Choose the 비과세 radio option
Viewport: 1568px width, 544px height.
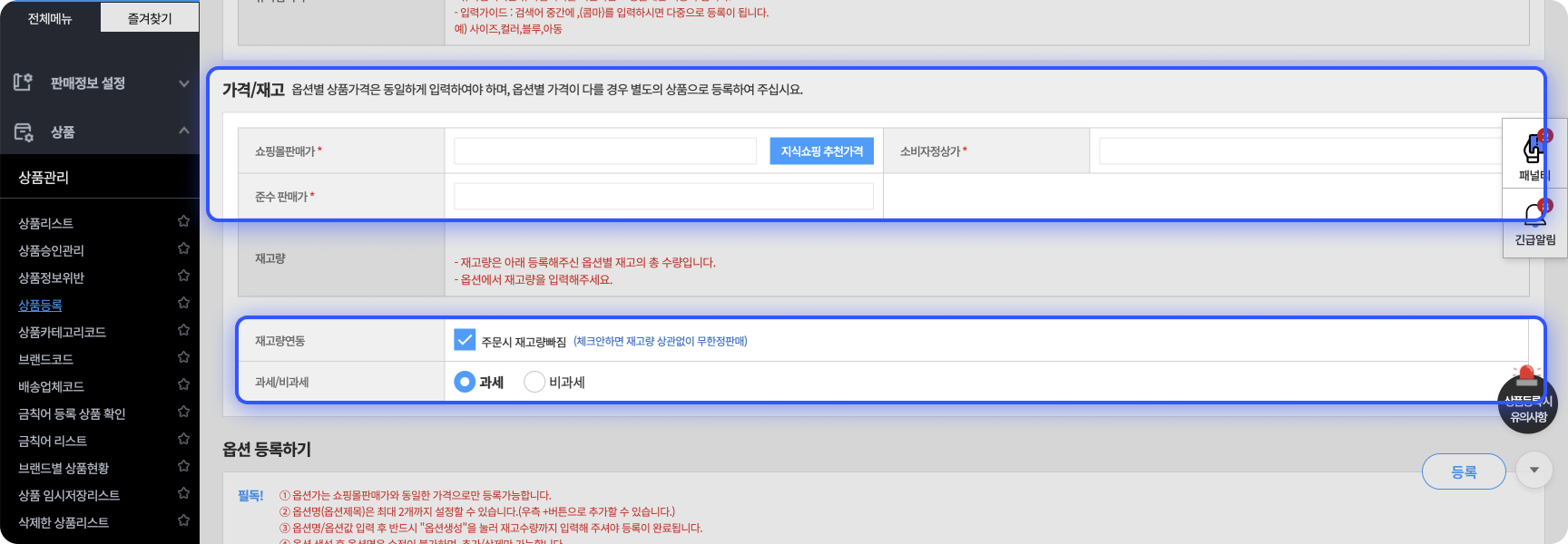point(534,382)
